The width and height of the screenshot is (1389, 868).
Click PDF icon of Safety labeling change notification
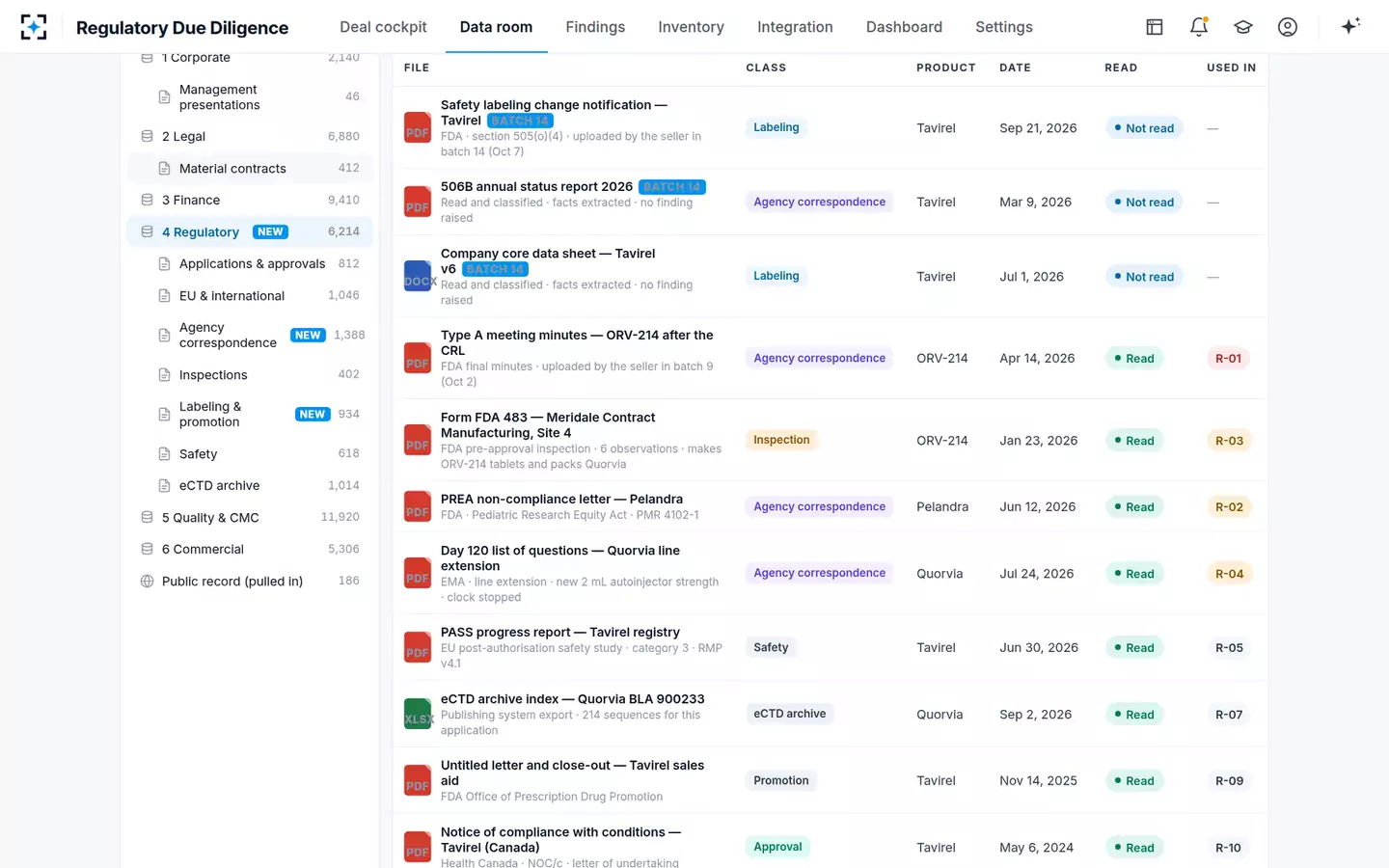418,128
